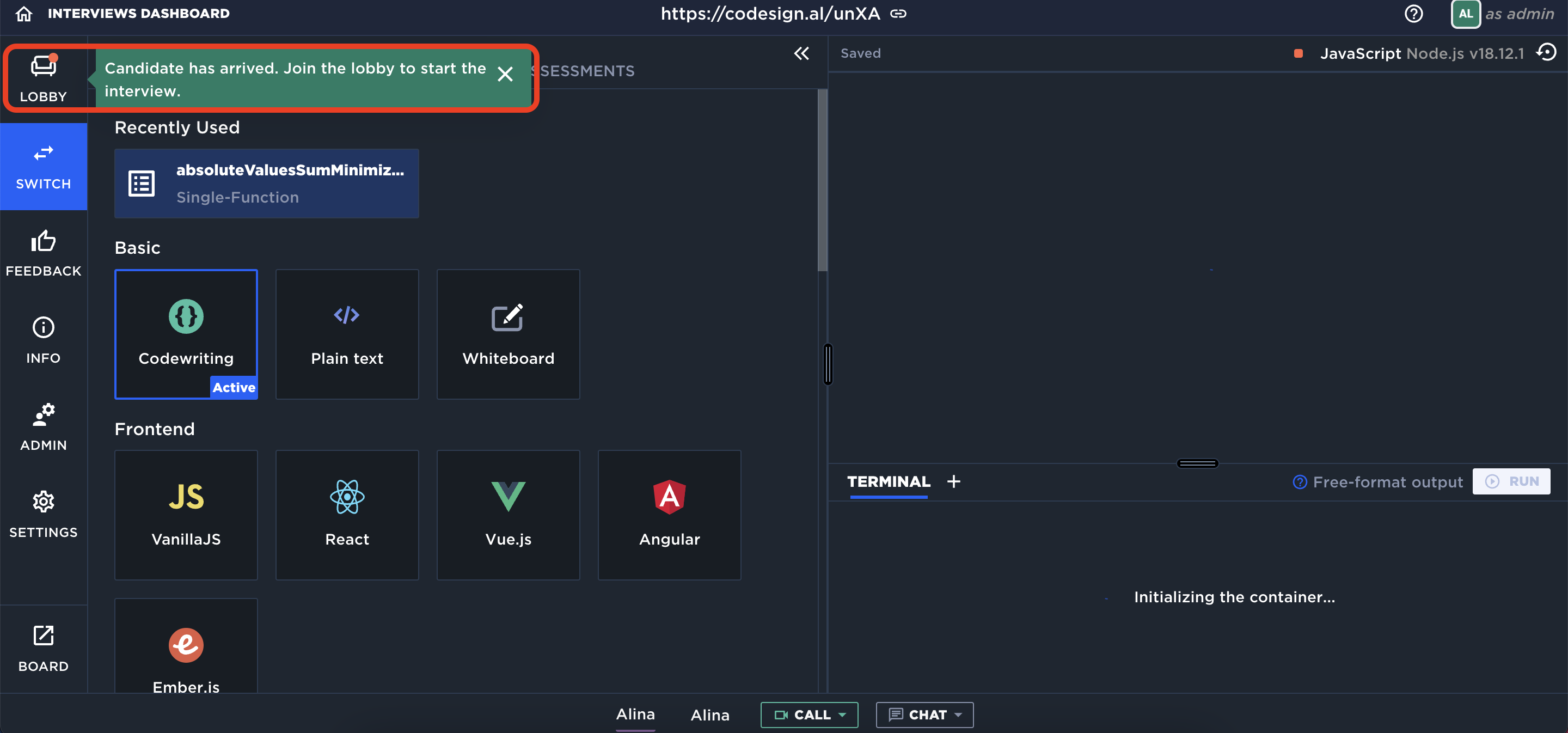Viewport: 1568px width, 733px height.
Task: Click the Free-format output link
Action: coord(1387,482)
